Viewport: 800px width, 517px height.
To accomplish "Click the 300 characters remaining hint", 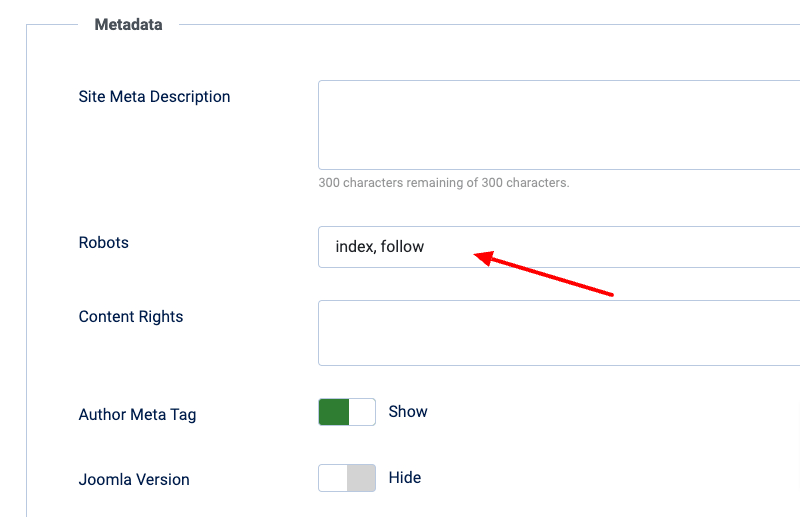I will tap(443, 183).
